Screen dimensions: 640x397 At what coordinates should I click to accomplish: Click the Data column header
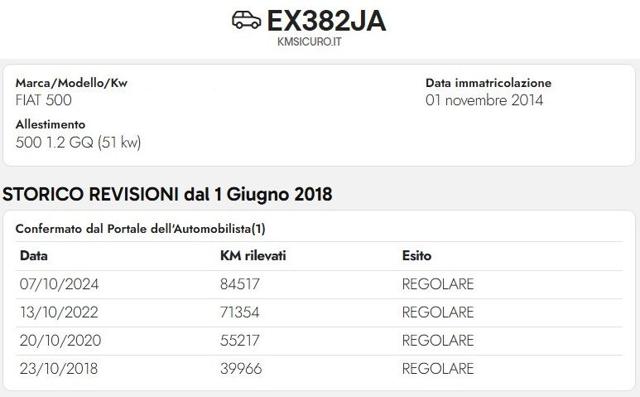(34, 256)
